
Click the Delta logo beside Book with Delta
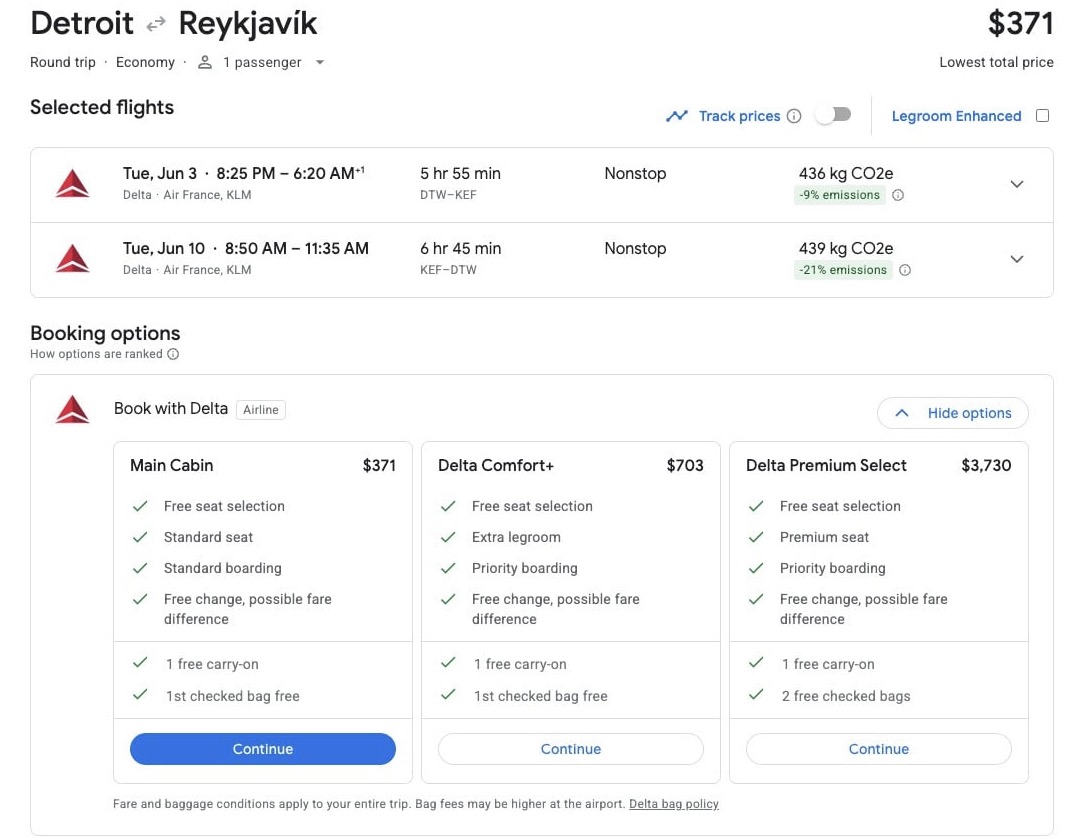[x=72, y=409]
